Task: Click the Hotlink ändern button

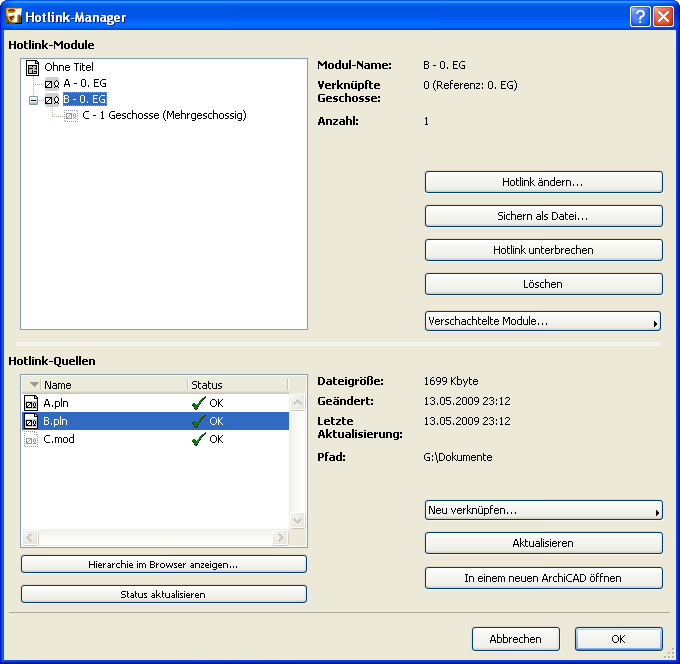Action: pyautogui.click(x=544, y=182)
